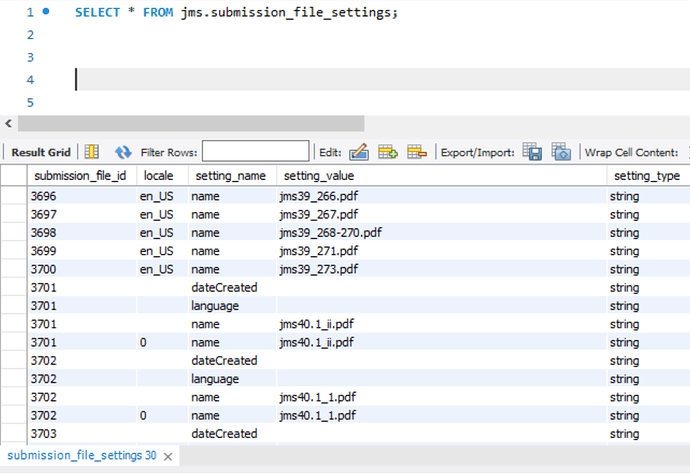This screenshot has height=473, width=690.
Task: Click the editor horizontal scrollbar thumb
Action: (x=191, y=124)
